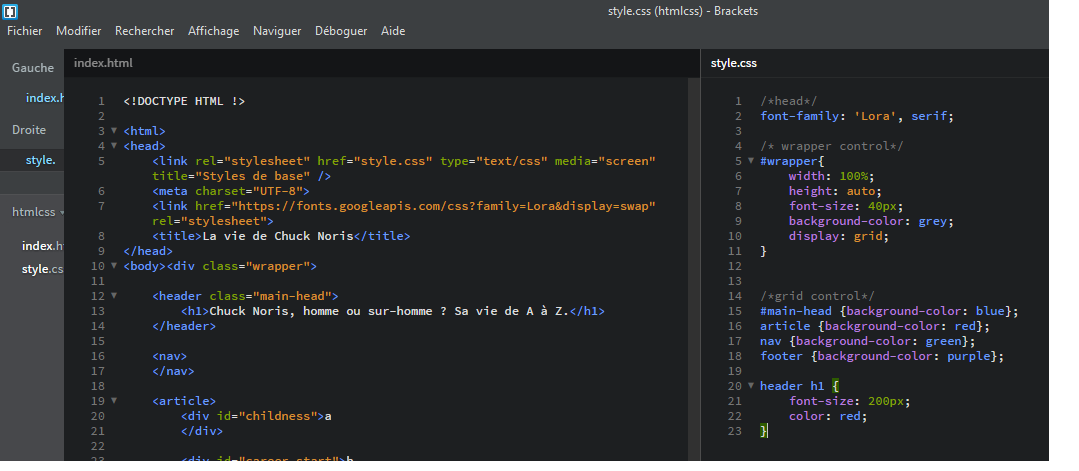Click the nav green background rule
The image size is (1079, 471).
pos(868,341)
